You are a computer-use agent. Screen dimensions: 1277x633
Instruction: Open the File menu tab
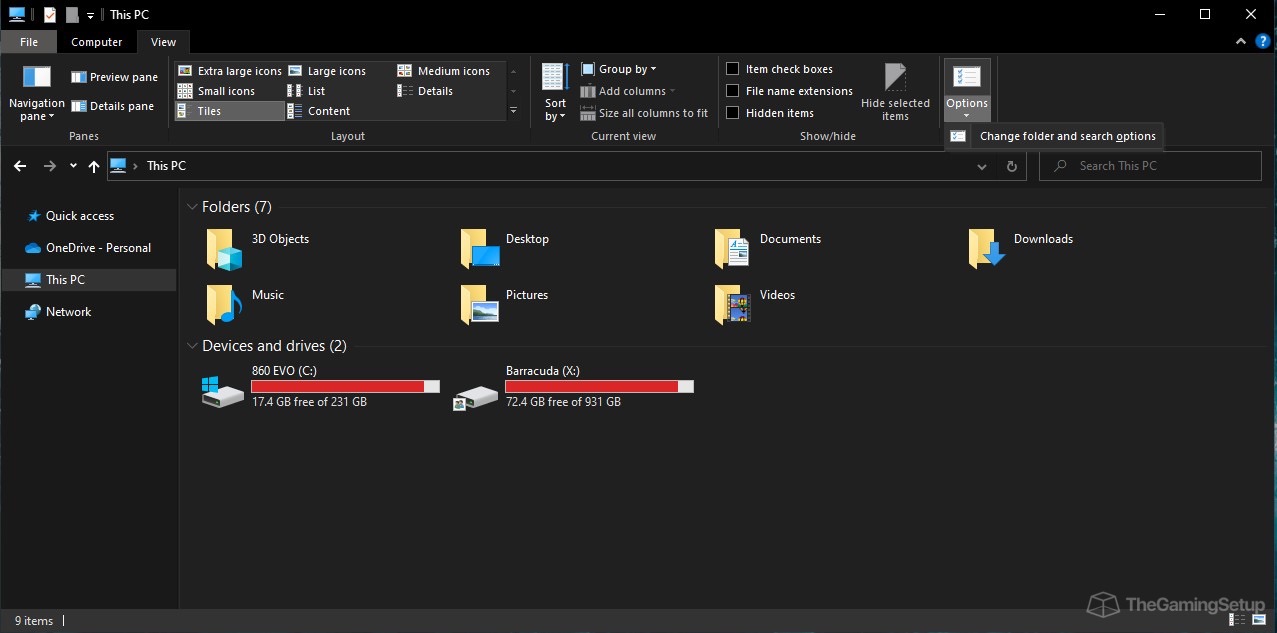click(x=29, y=42)
